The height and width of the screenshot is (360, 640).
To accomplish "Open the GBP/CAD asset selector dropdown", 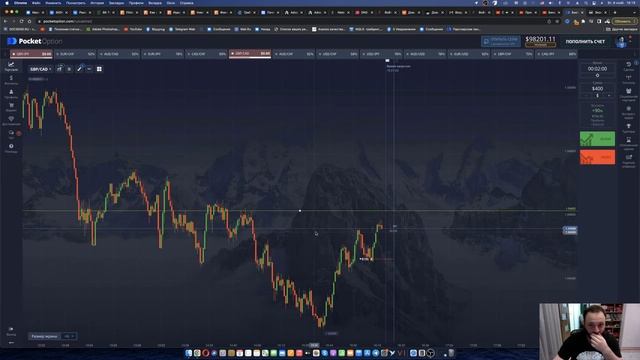I will pyautogui.click(x=40, y=69).
